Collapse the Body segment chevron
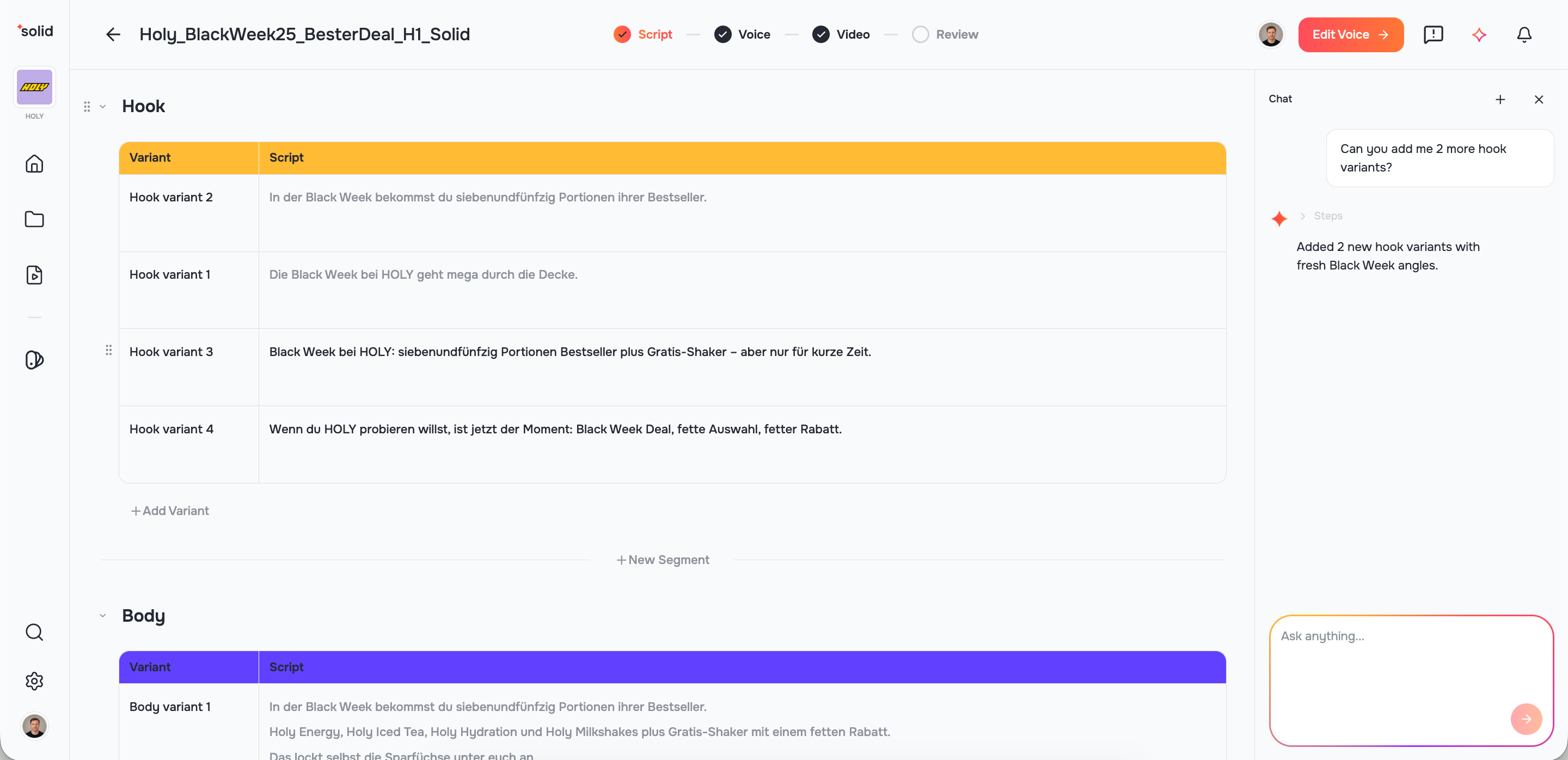The height and width of the screenshot is (760, 1568). (x=103, y=616)
